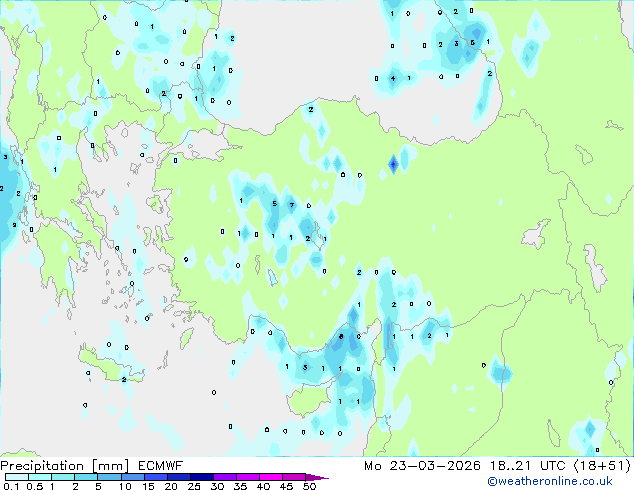
Task: Click the legend swatch between 25 and 30
Action: click(x=201, y=477)
